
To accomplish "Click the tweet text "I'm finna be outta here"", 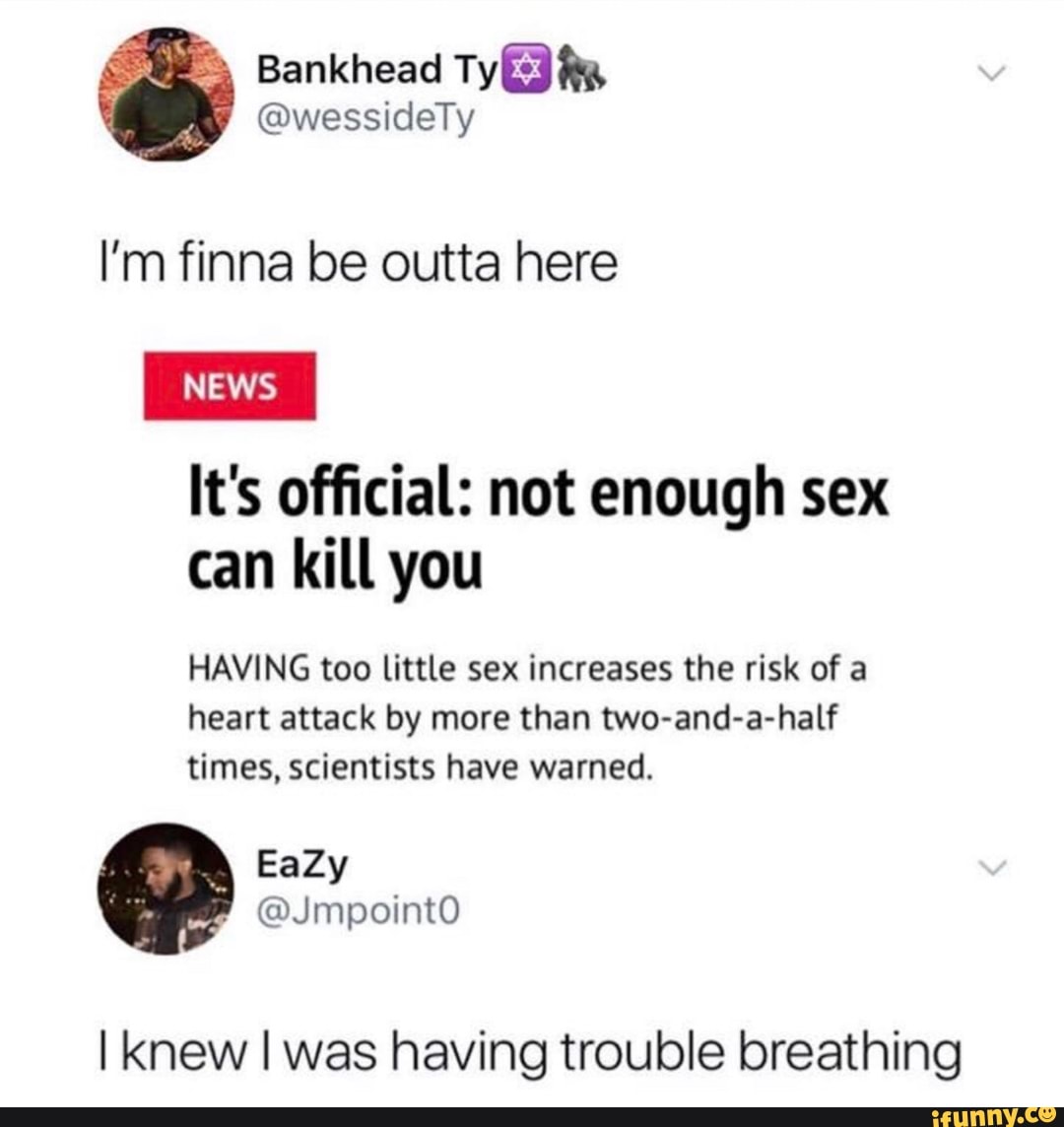I will [358, 264].
